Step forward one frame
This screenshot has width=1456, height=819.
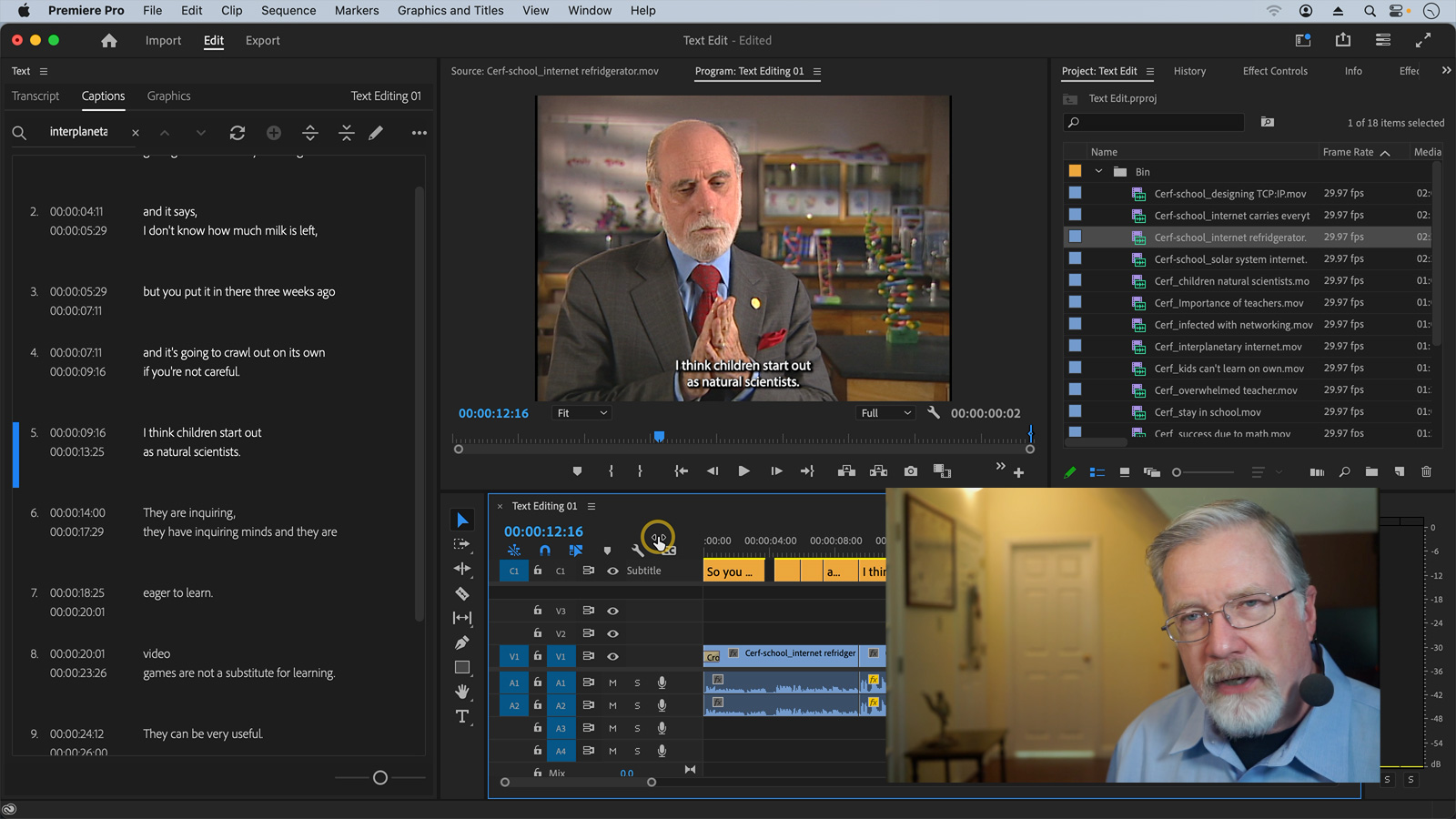776,471
